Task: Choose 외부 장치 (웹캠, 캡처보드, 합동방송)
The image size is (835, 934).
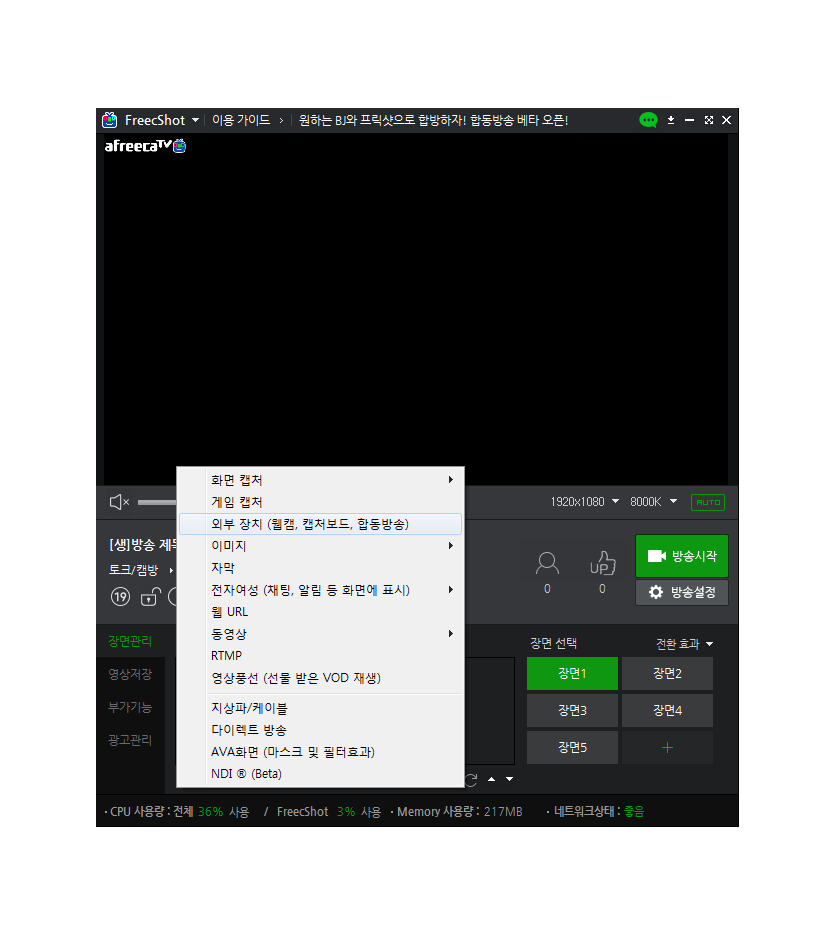Action: coord(320,524)
